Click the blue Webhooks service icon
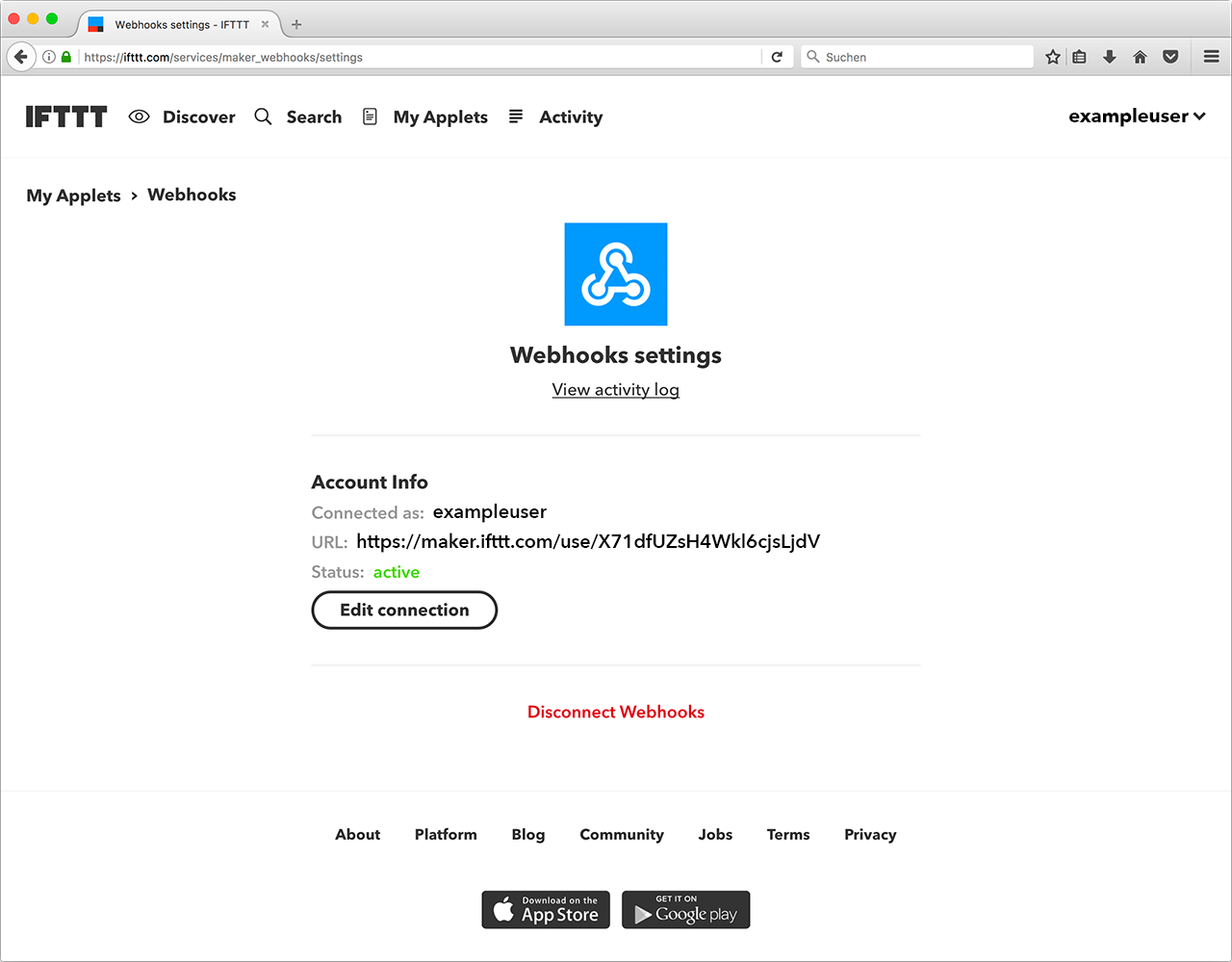1232x962 pixels. 615,273
